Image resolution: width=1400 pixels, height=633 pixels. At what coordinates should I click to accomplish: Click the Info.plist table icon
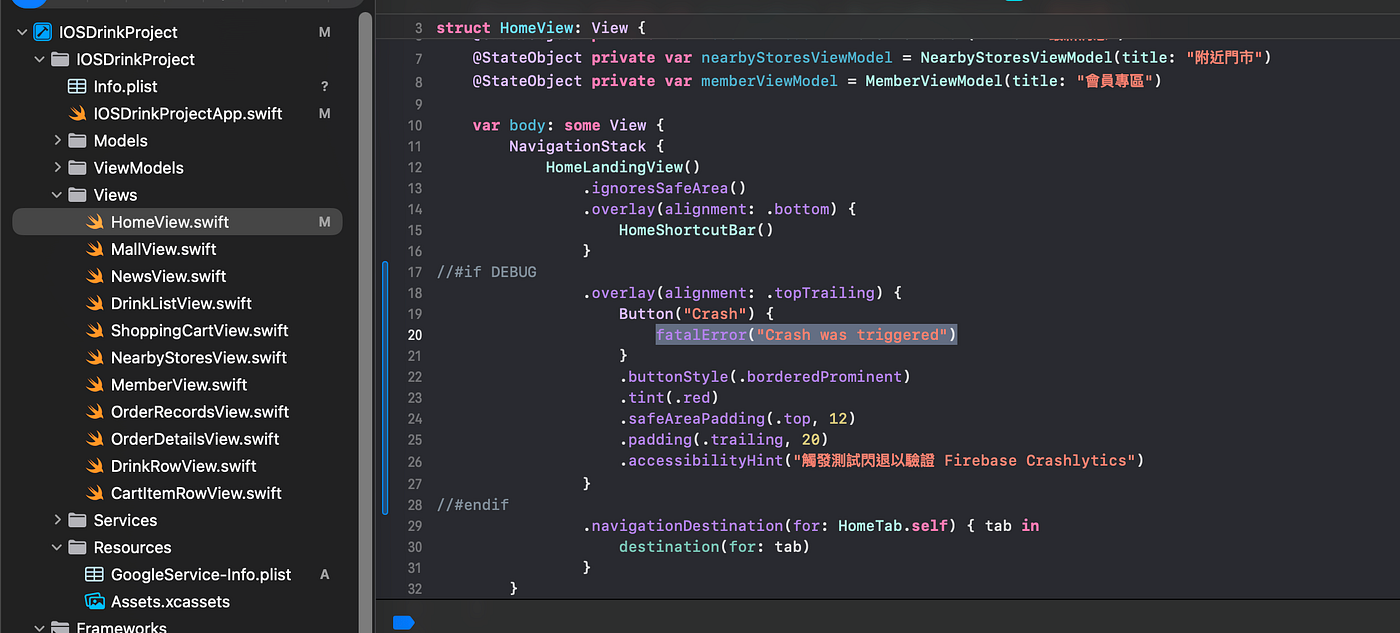[77, 87]
